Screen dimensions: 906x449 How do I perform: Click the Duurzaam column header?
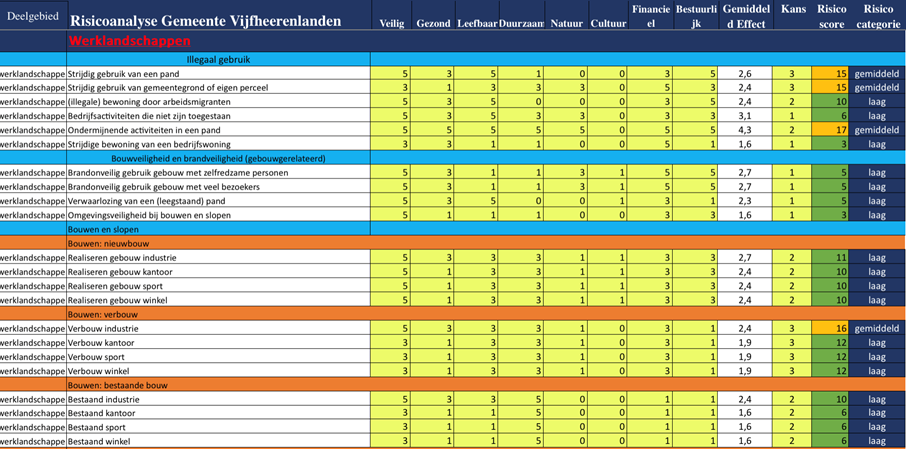[522, 23]
